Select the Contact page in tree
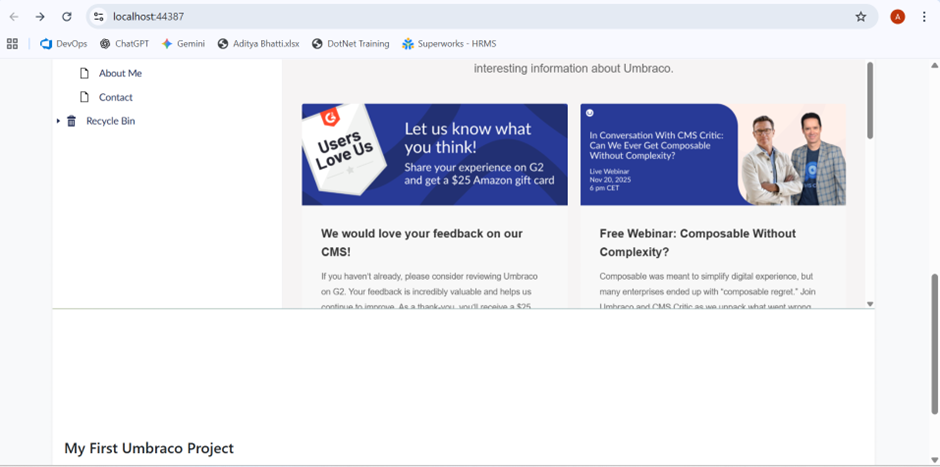This screenshot has width=940, height=467. [115, 97]
